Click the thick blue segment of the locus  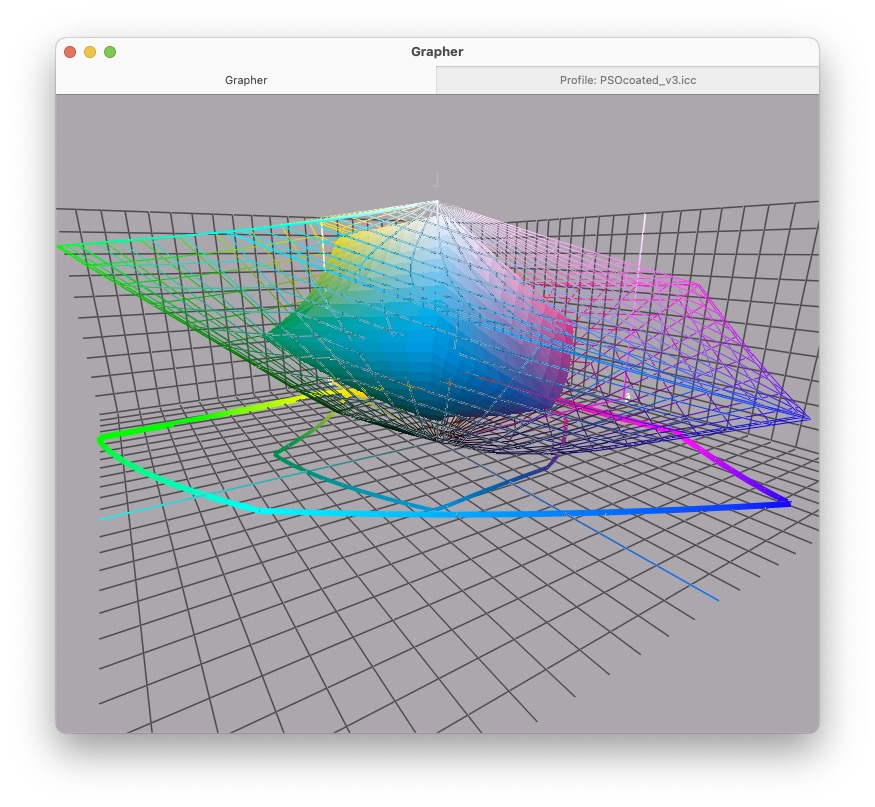click(x=700, y=508)
